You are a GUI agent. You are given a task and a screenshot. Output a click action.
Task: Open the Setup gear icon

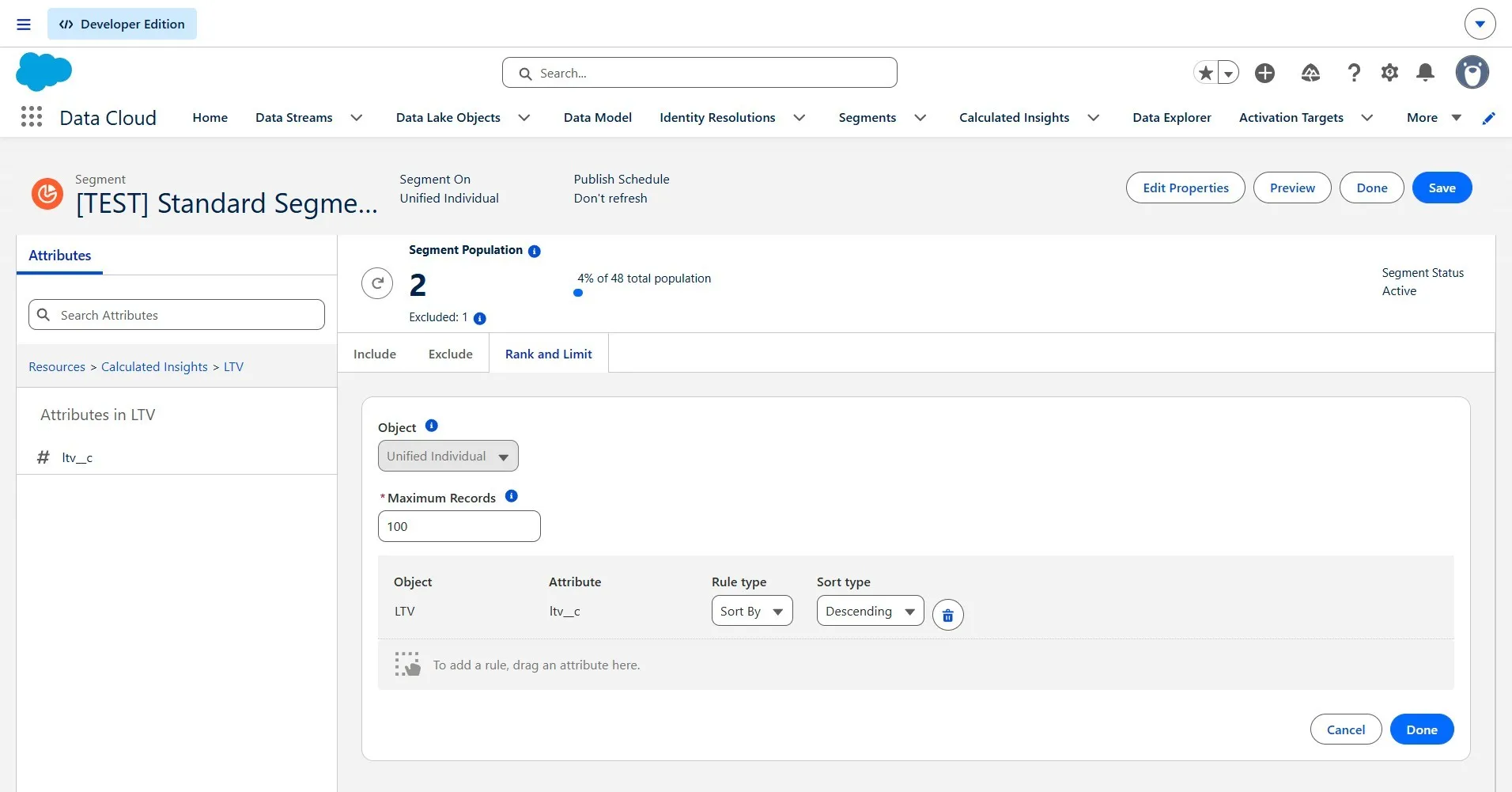[1389, 73]
